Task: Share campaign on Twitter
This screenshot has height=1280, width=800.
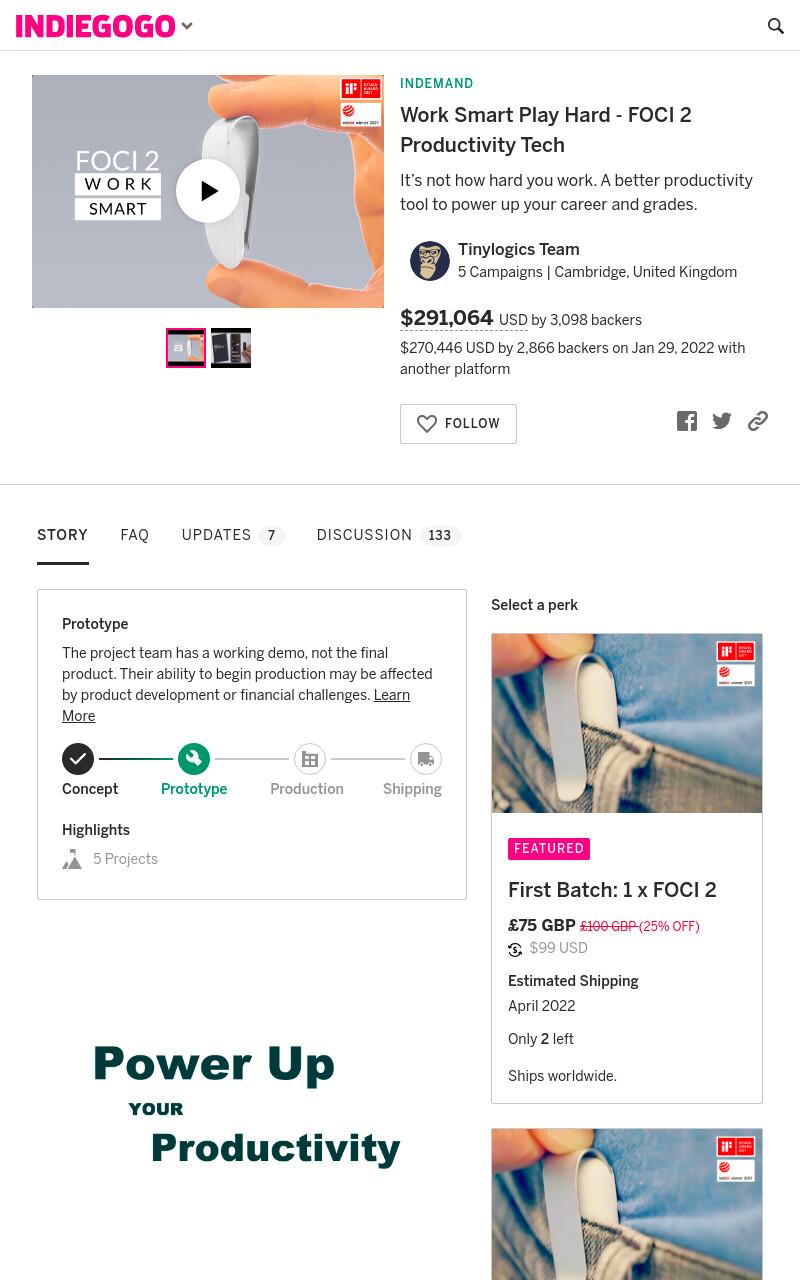Action: (x=722, y=421)
